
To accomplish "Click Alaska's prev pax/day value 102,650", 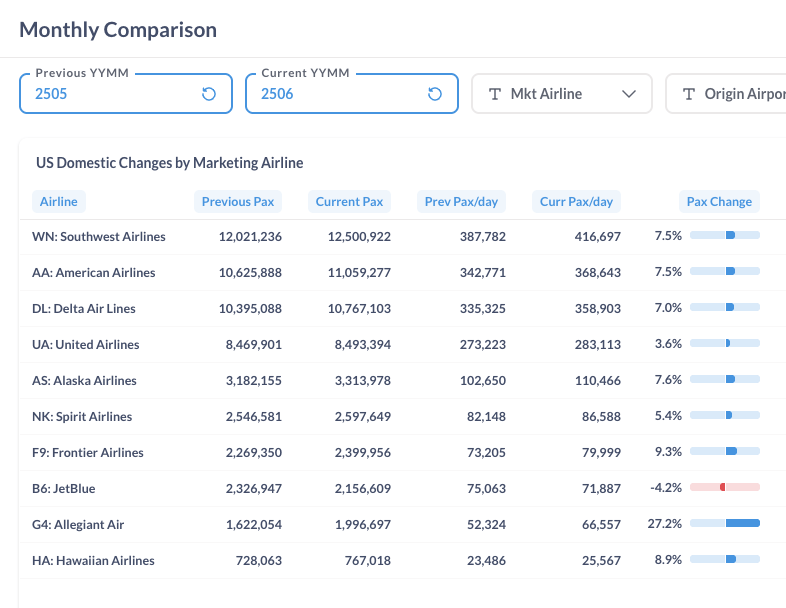I will point(483,381).
